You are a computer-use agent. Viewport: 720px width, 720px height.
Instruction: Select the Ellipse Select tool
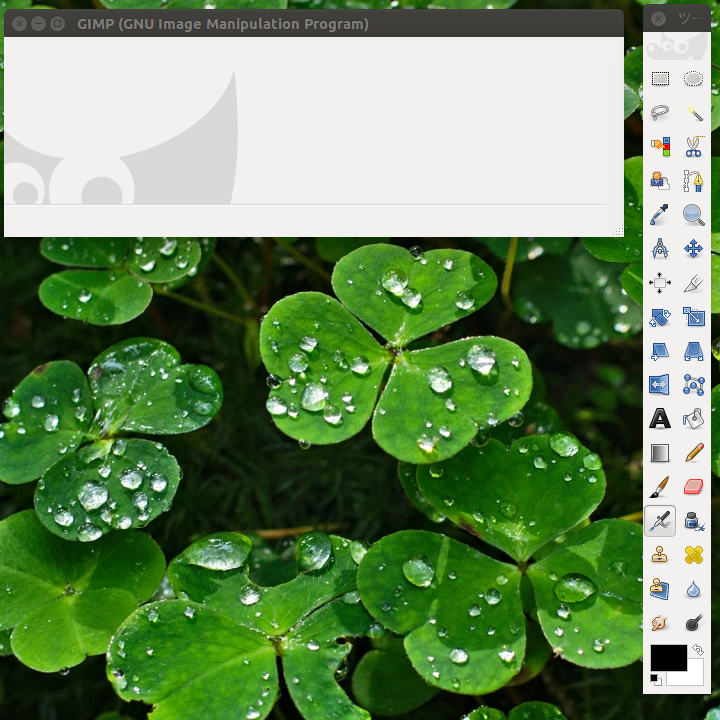coord(693,79)
